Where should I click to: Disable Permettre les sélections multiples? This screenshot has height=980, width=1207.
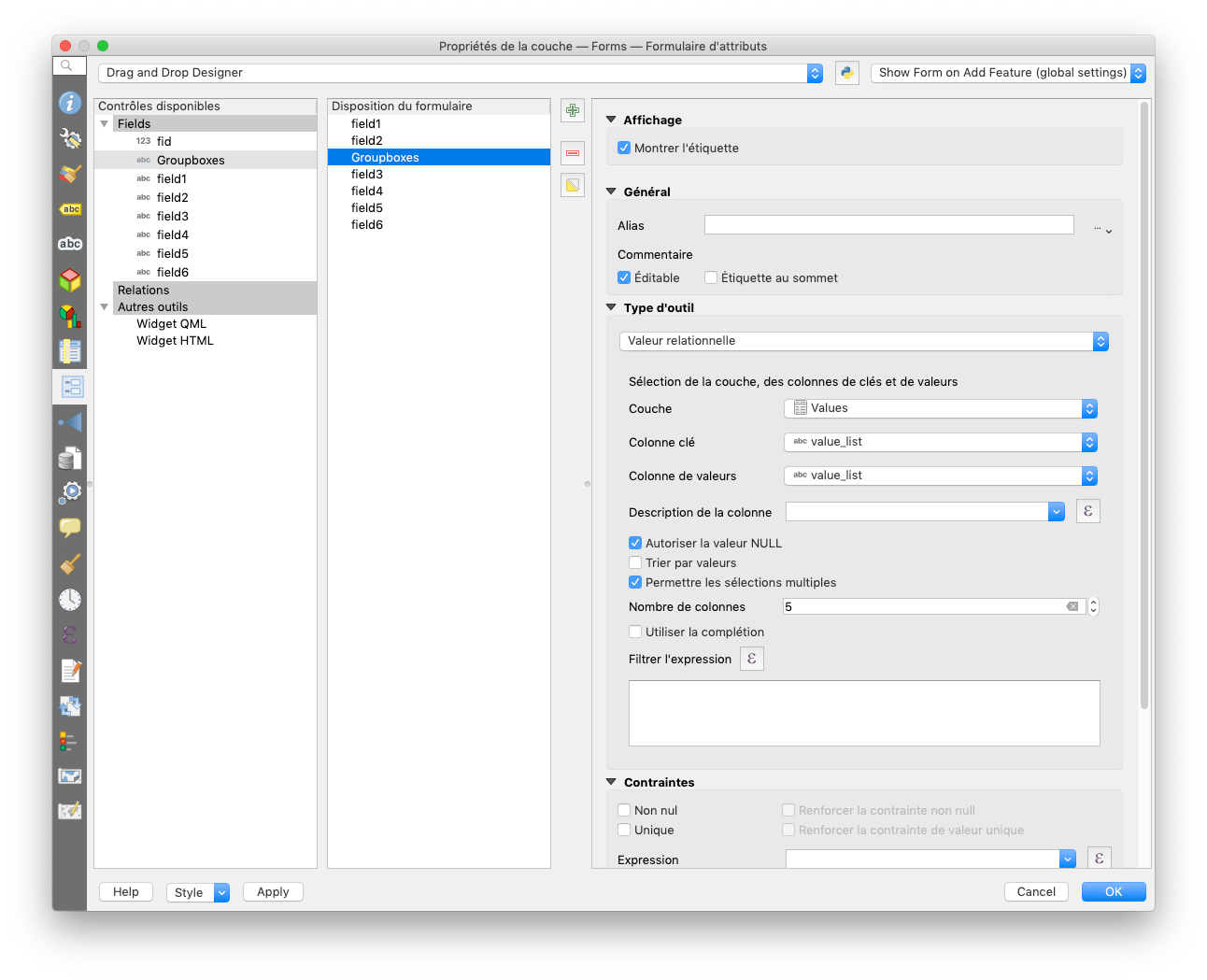635,582
